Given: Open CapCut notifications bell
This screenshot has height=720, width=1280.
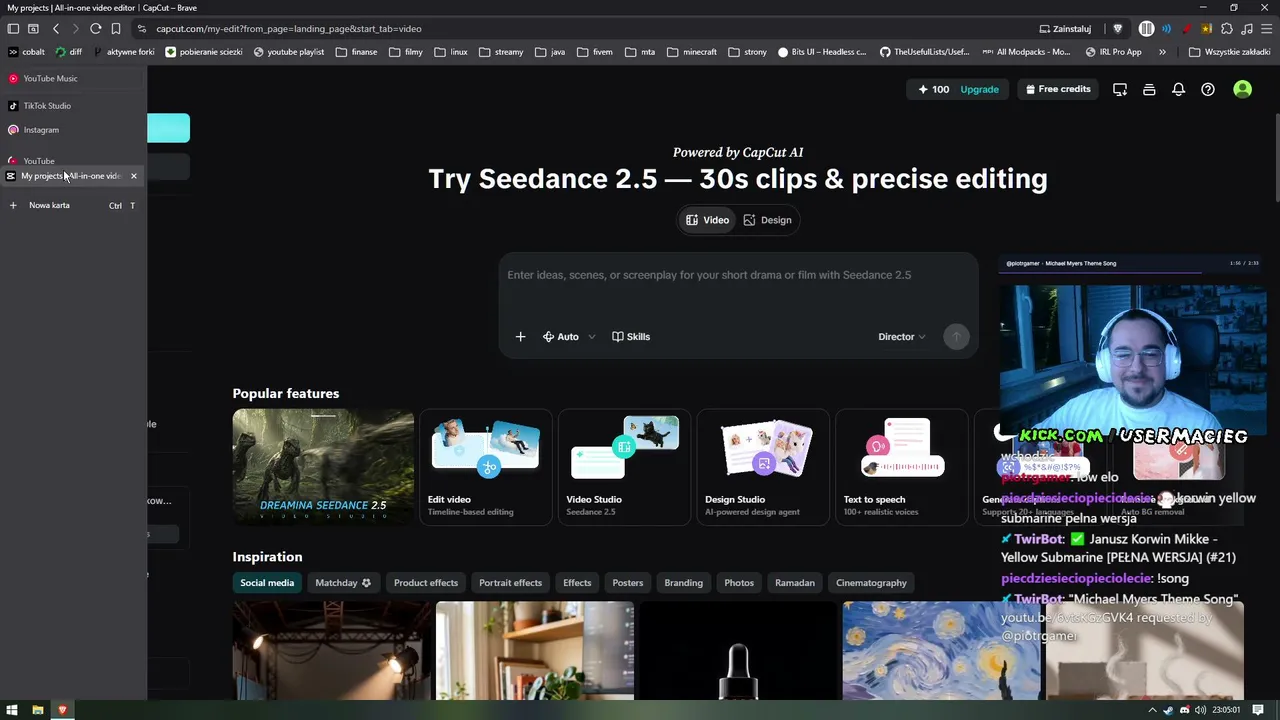Looking at the screenshot, I should coord(1179,89).
